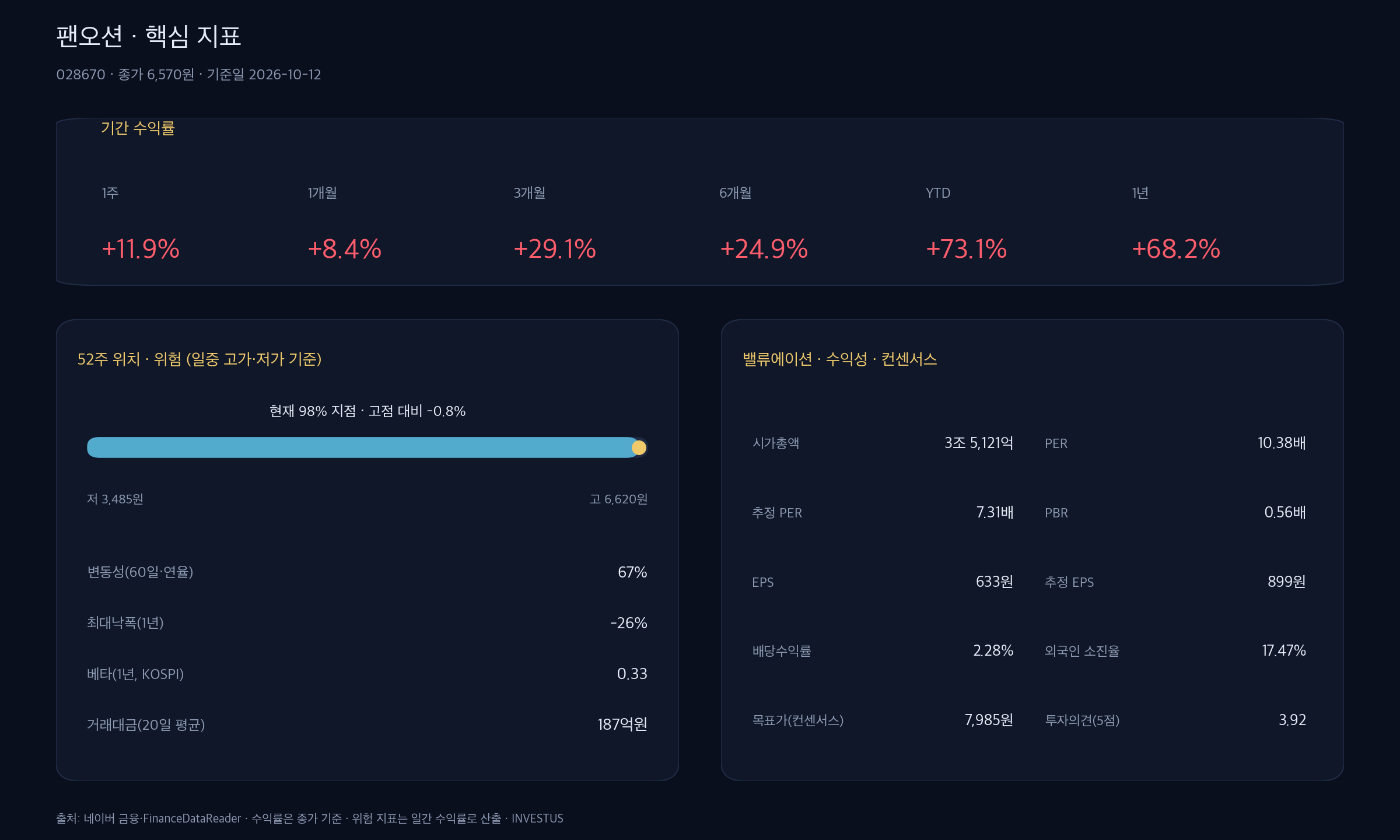Image resolution: width=1400 pixels, height=840 pixels.
Task: Click the 목표가(컨센서스) value 7,985원
Action: (x=989, y=720)
